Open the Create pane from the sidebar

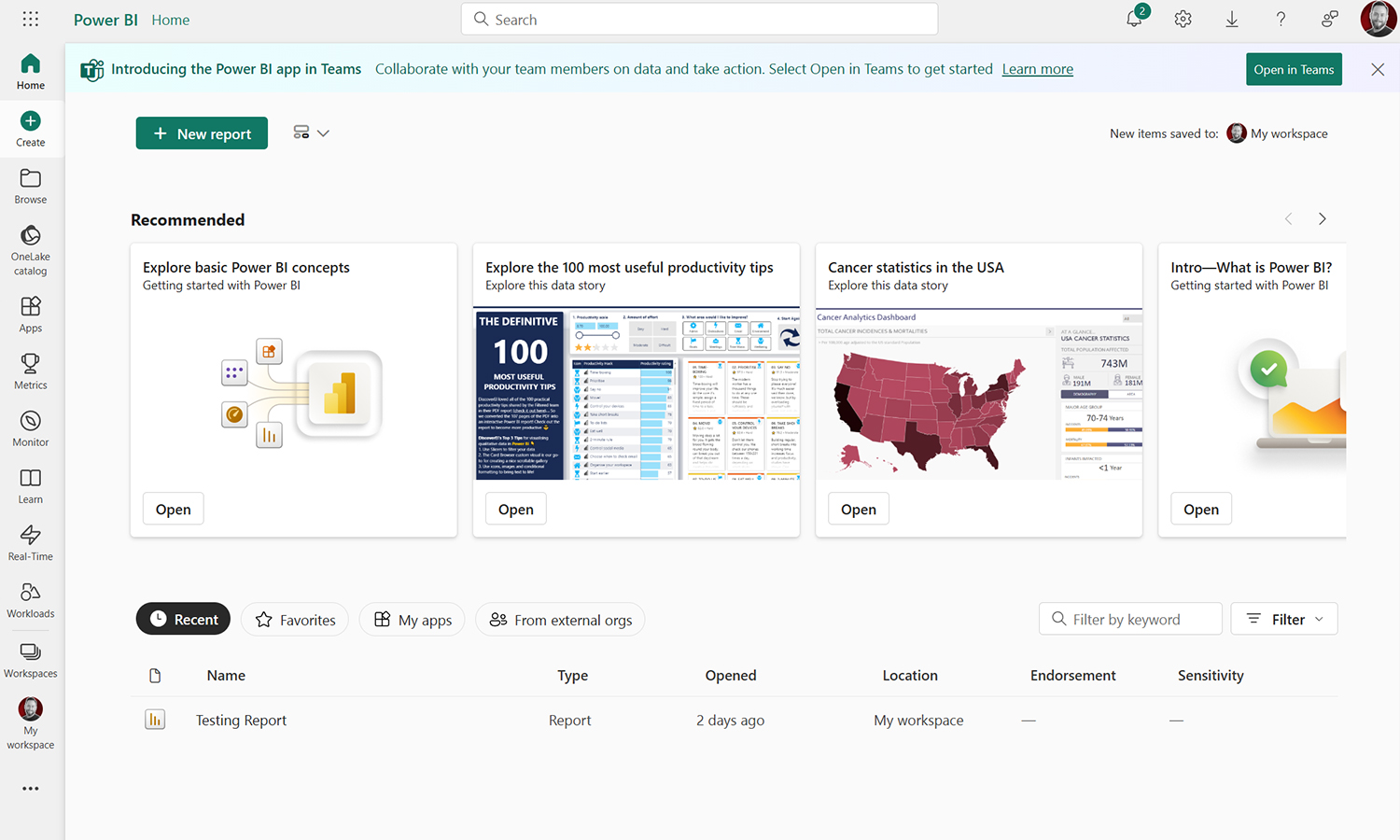tap(30, 127)
